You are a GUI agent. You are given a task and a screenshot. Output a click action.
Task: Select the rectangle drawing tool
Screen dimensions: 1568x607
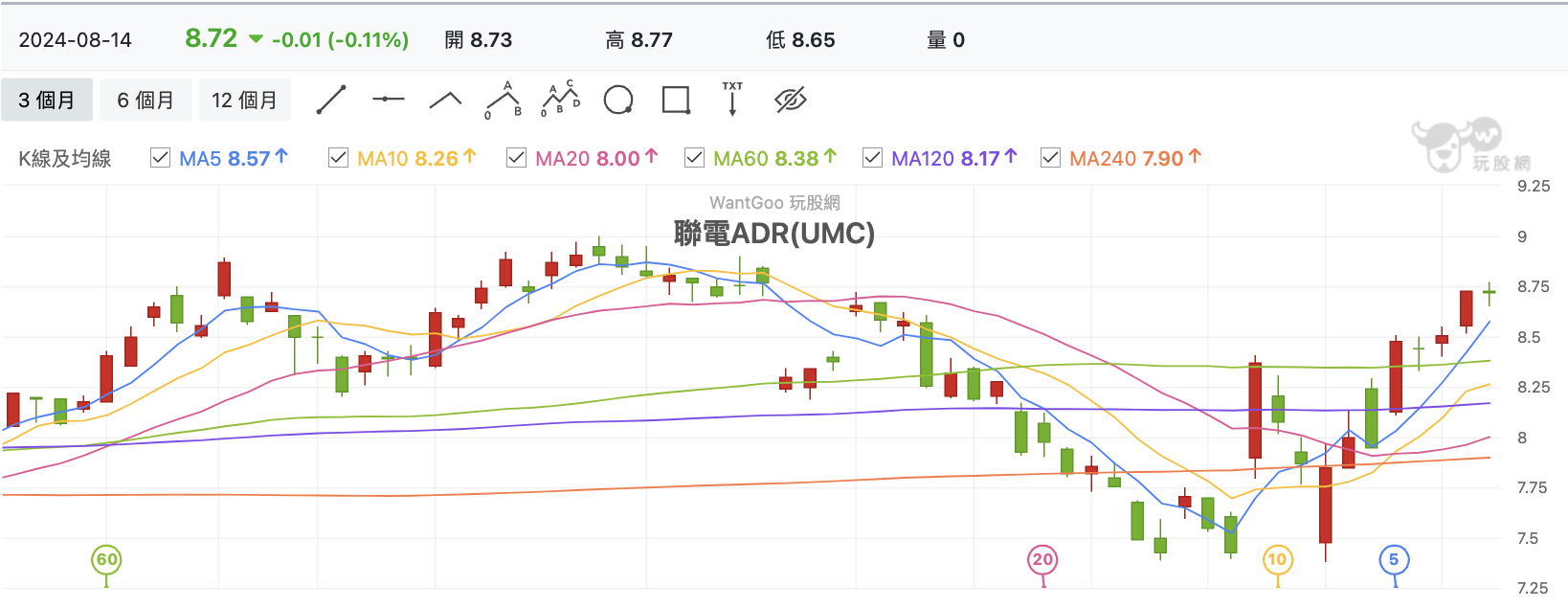(x=676, y=100)
